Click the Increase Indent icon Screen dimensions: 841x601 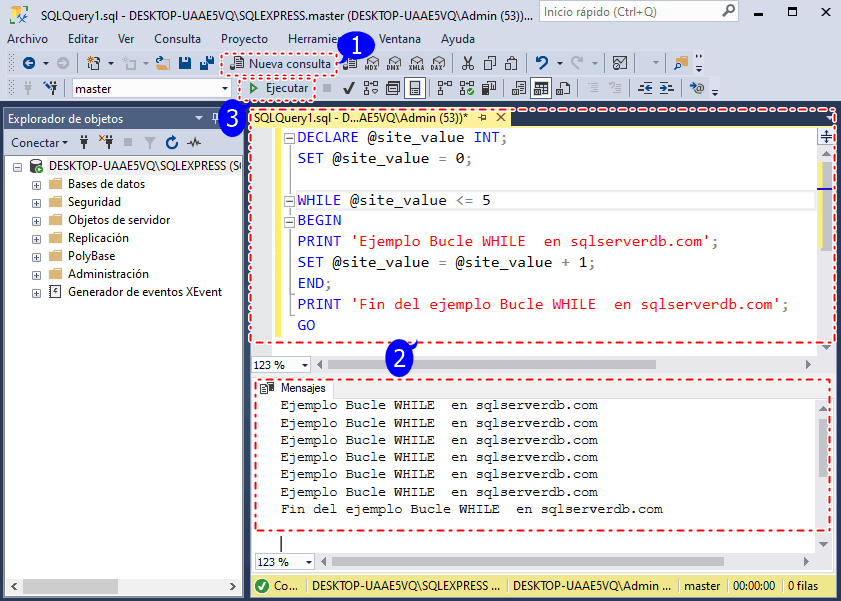tap(667, 88)
